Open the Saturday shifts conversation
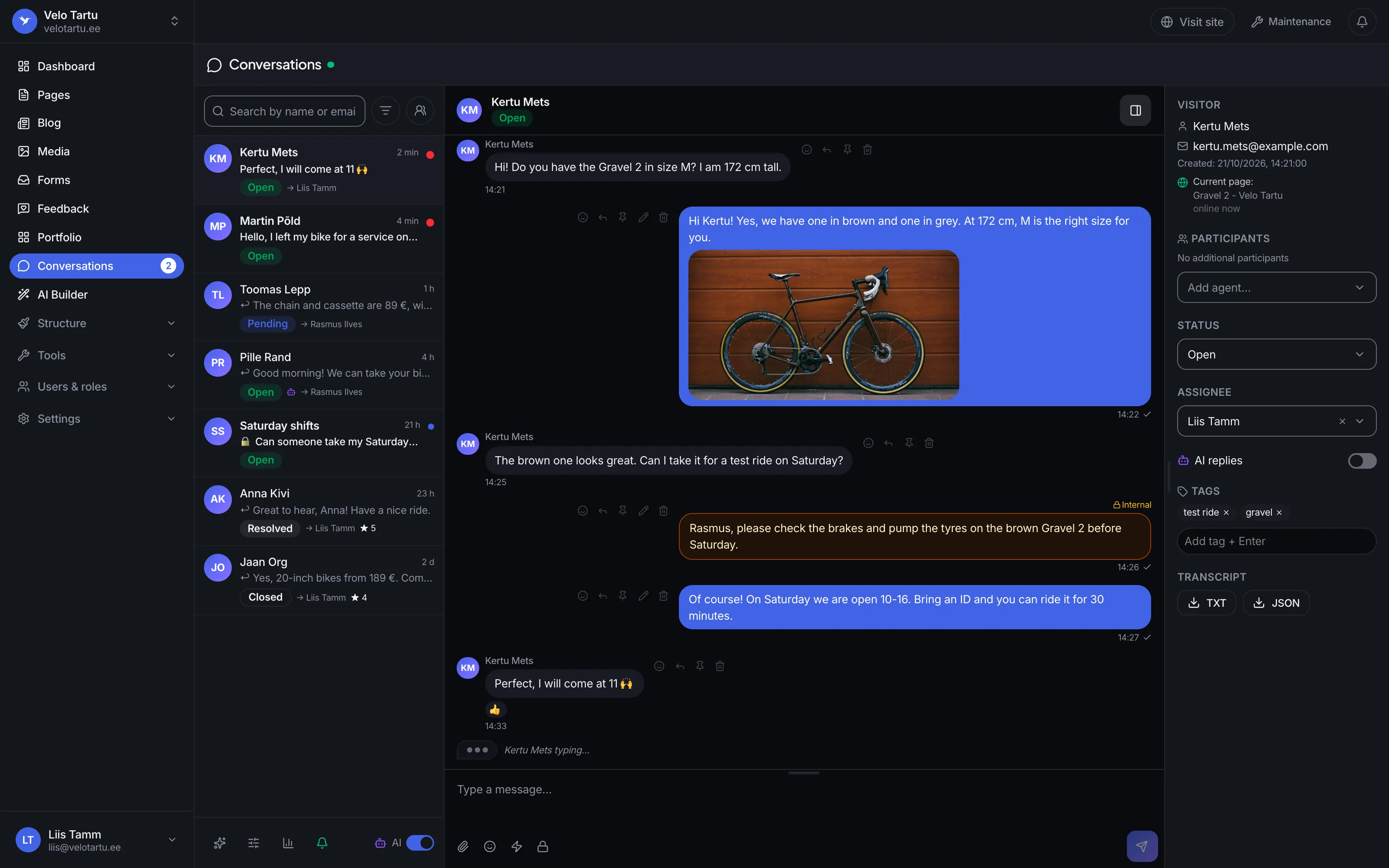 pyautogui.click(x=319, y=443)
